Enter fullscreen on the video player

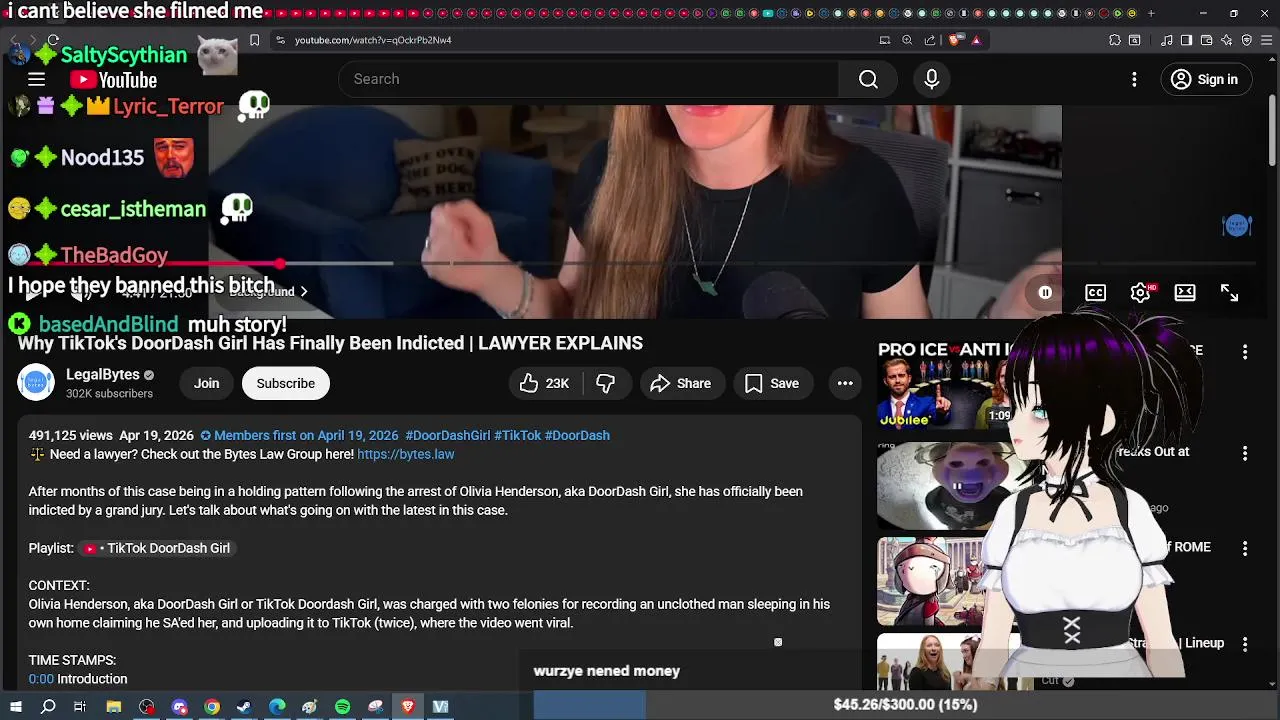click(1229, 293)
